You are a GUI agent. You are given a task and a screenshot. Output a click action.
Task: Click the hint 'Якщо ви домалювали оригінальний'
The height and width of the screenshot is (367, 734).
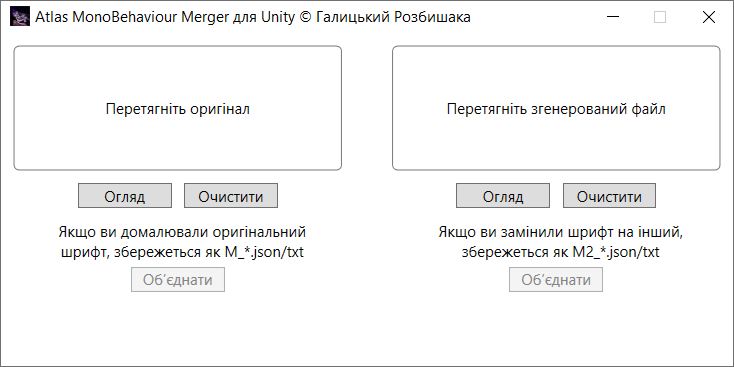tap(182, 232)
